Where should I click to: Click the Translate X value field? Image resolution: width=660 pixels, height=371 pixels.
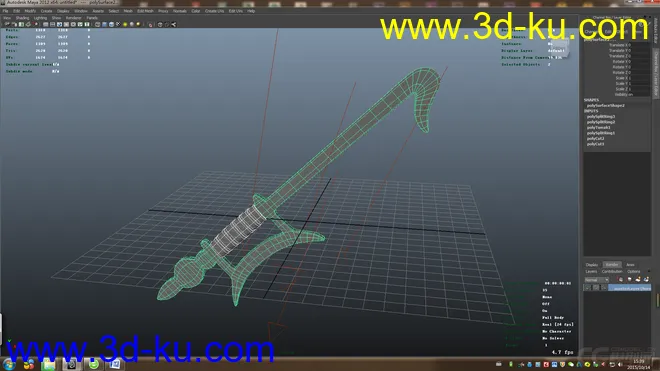pos(640,45)
